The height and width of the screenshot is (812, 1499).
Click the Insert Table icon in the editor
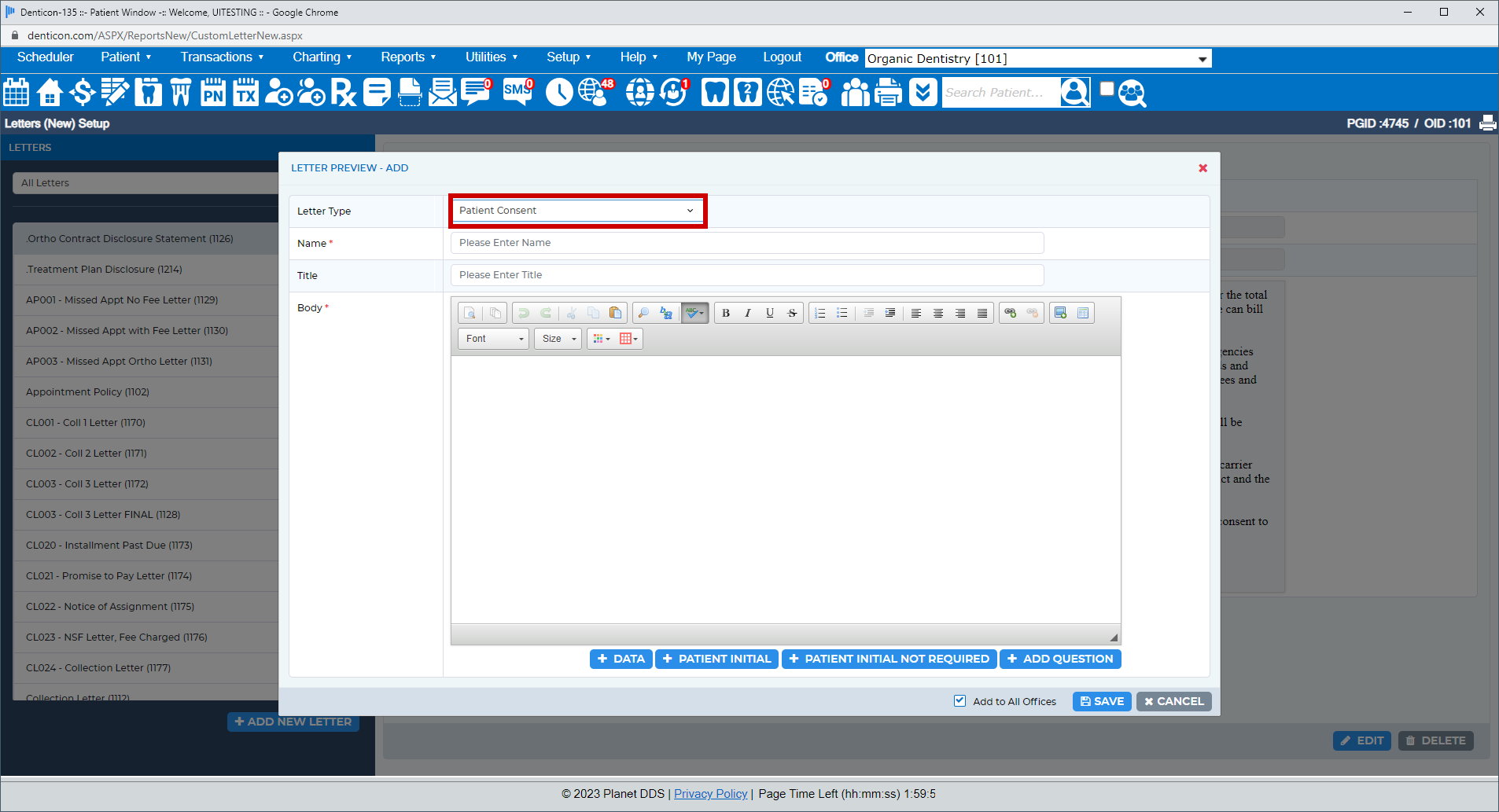click(1083, 312)
